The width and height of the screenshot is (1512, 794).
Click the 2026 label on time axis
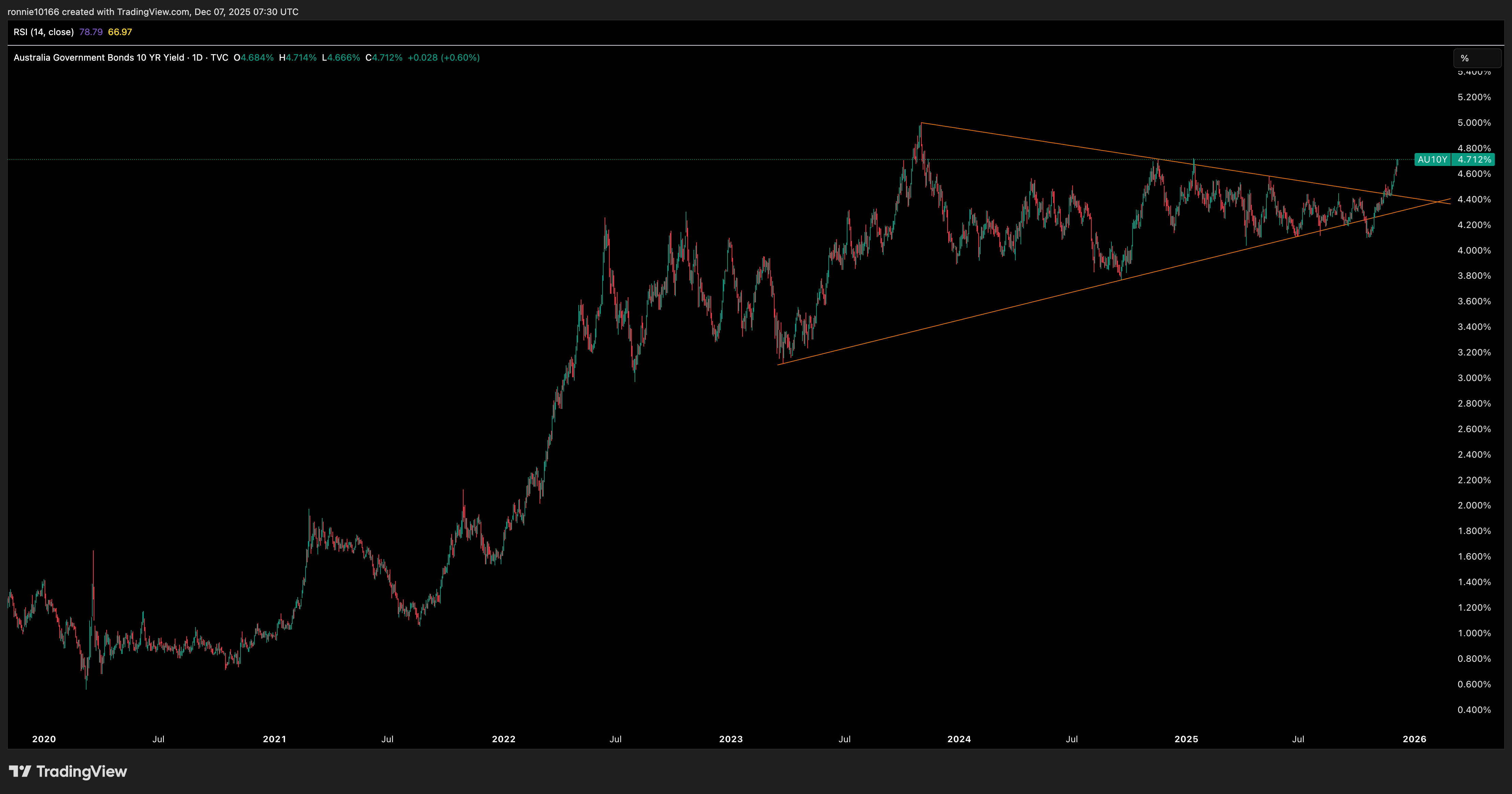tap(1414, 739)
